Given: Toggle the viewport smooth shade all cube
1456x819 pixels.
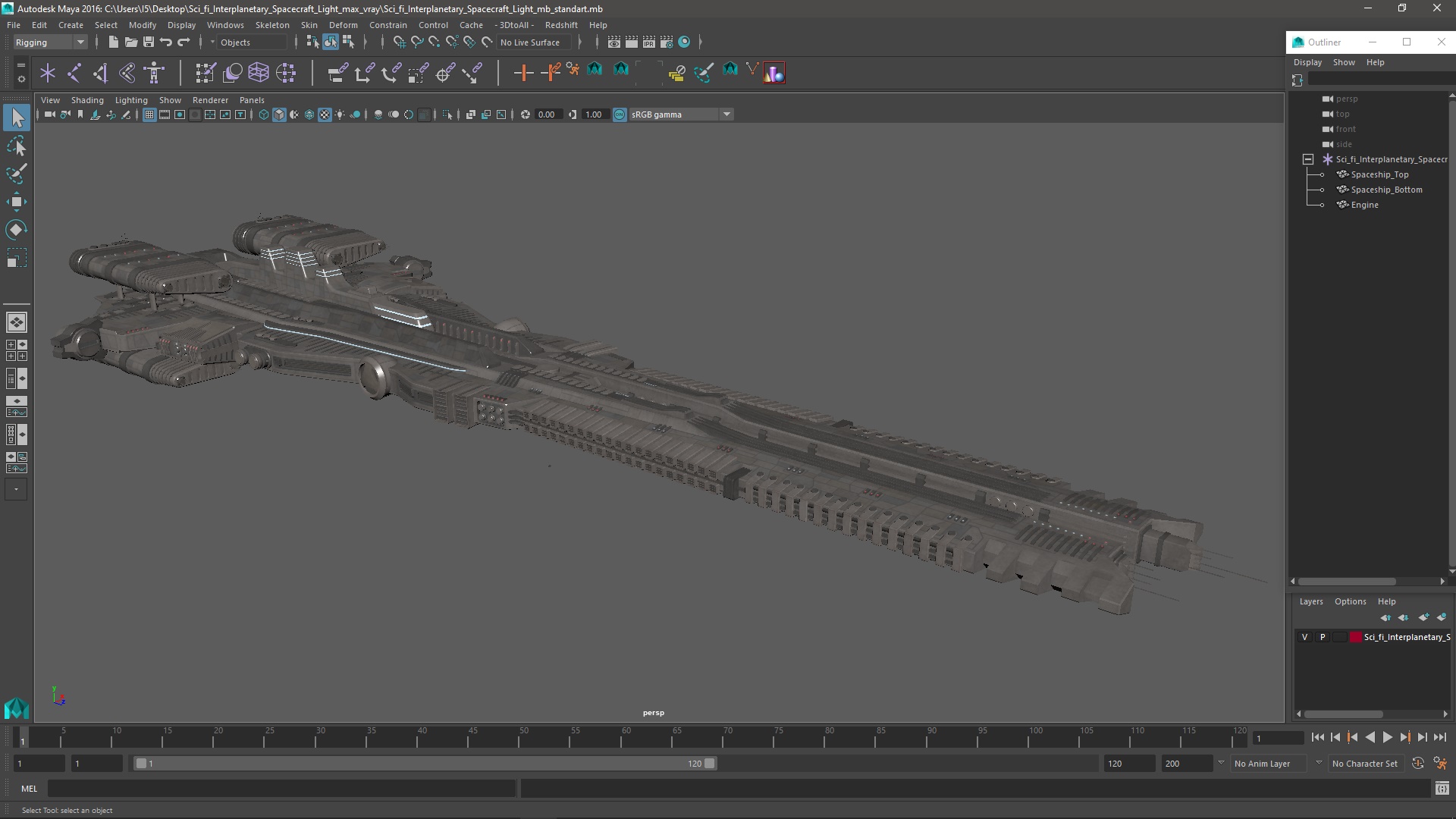Looking at the screenshot, I should tap(279, 115).
